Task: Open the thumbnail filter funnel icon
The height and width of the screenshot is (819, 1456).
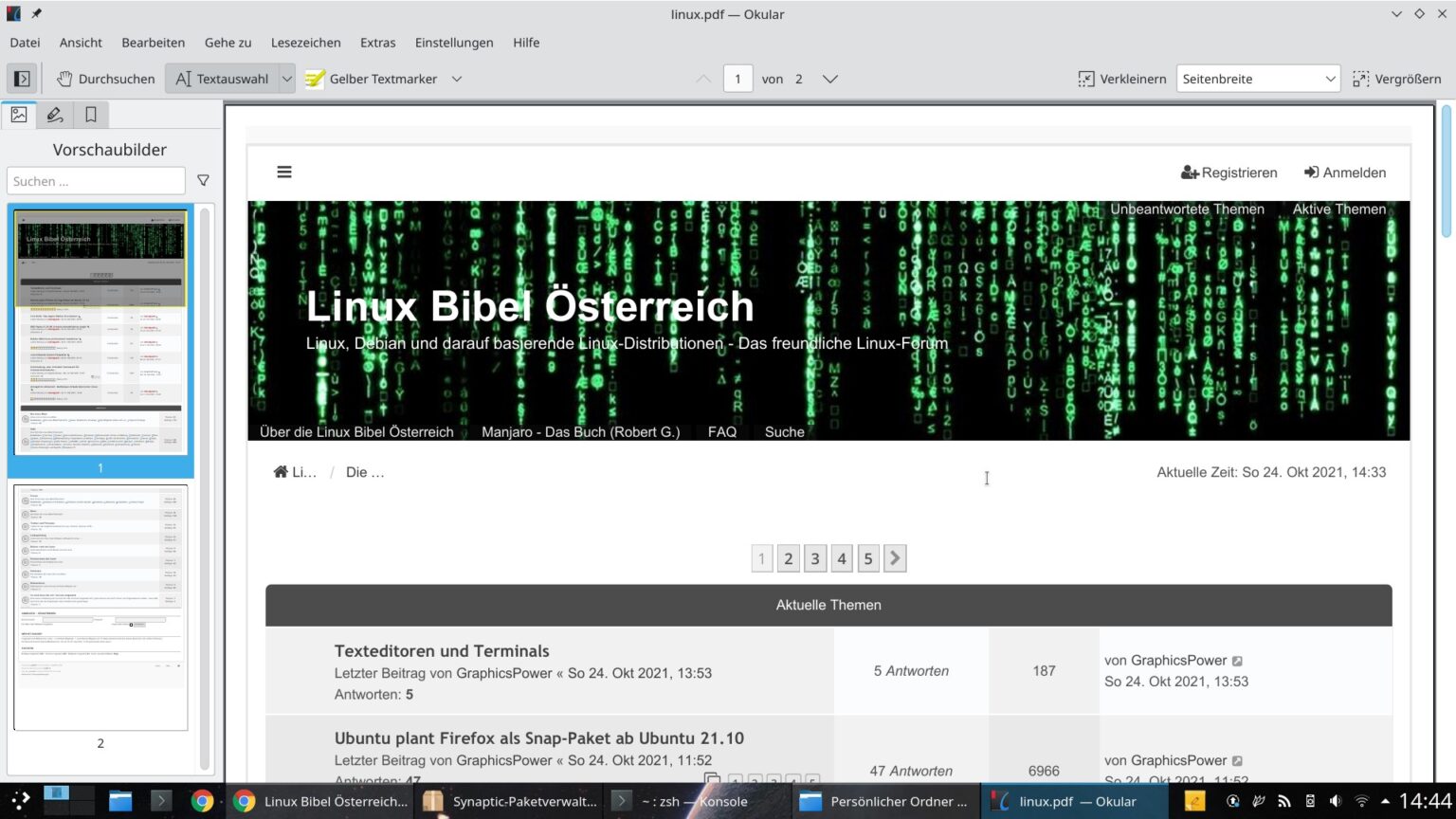Action: (x=203, y=180)
